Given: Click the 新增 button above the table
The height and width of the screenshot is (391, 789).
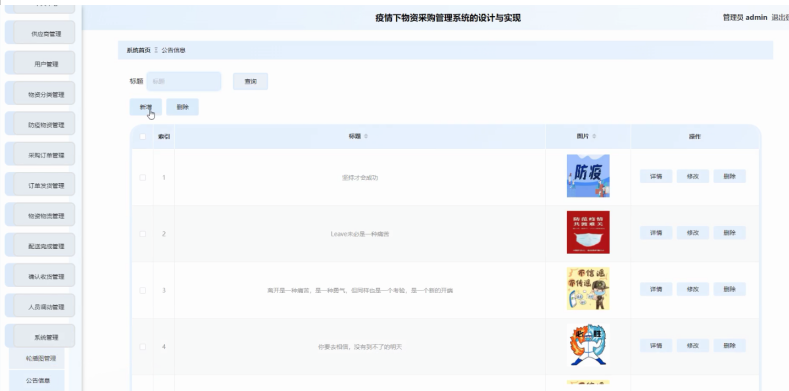Looking at the screenshot, I should pos(145,107).
